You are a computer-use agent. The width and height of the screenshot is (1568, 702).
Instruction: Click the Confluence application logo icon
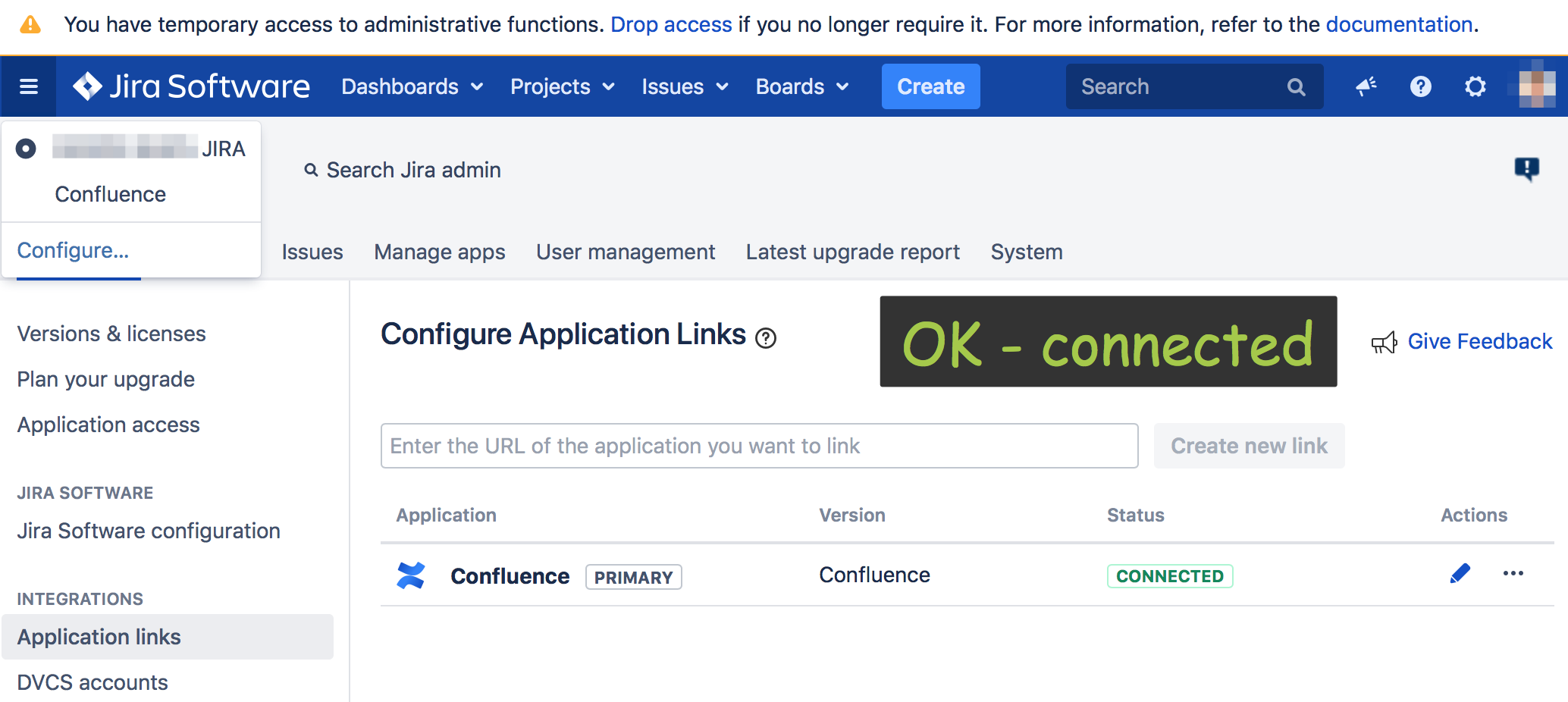tap(411, 575)
